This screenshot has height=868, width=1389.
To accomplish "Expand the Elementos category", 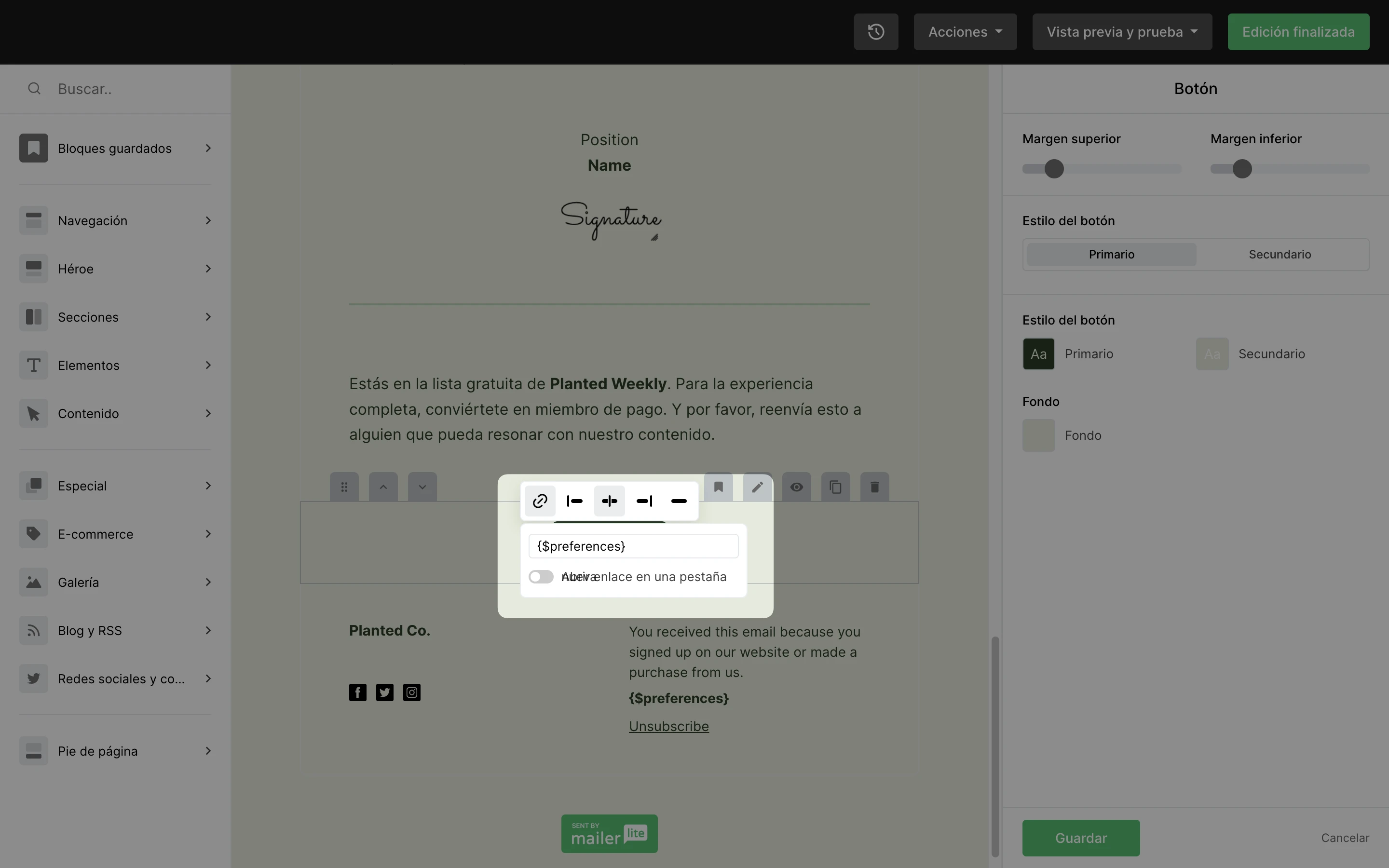I will pos(115,365).
